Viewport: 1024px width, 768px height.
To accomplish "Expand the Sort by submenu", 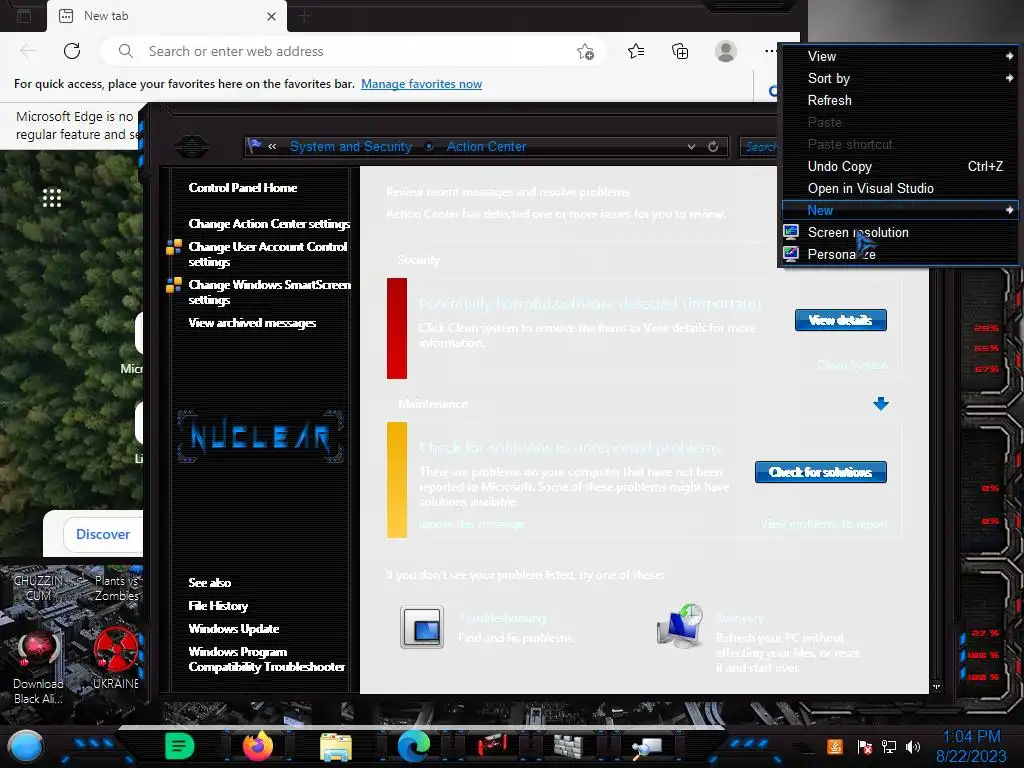I will coord(899,78).
